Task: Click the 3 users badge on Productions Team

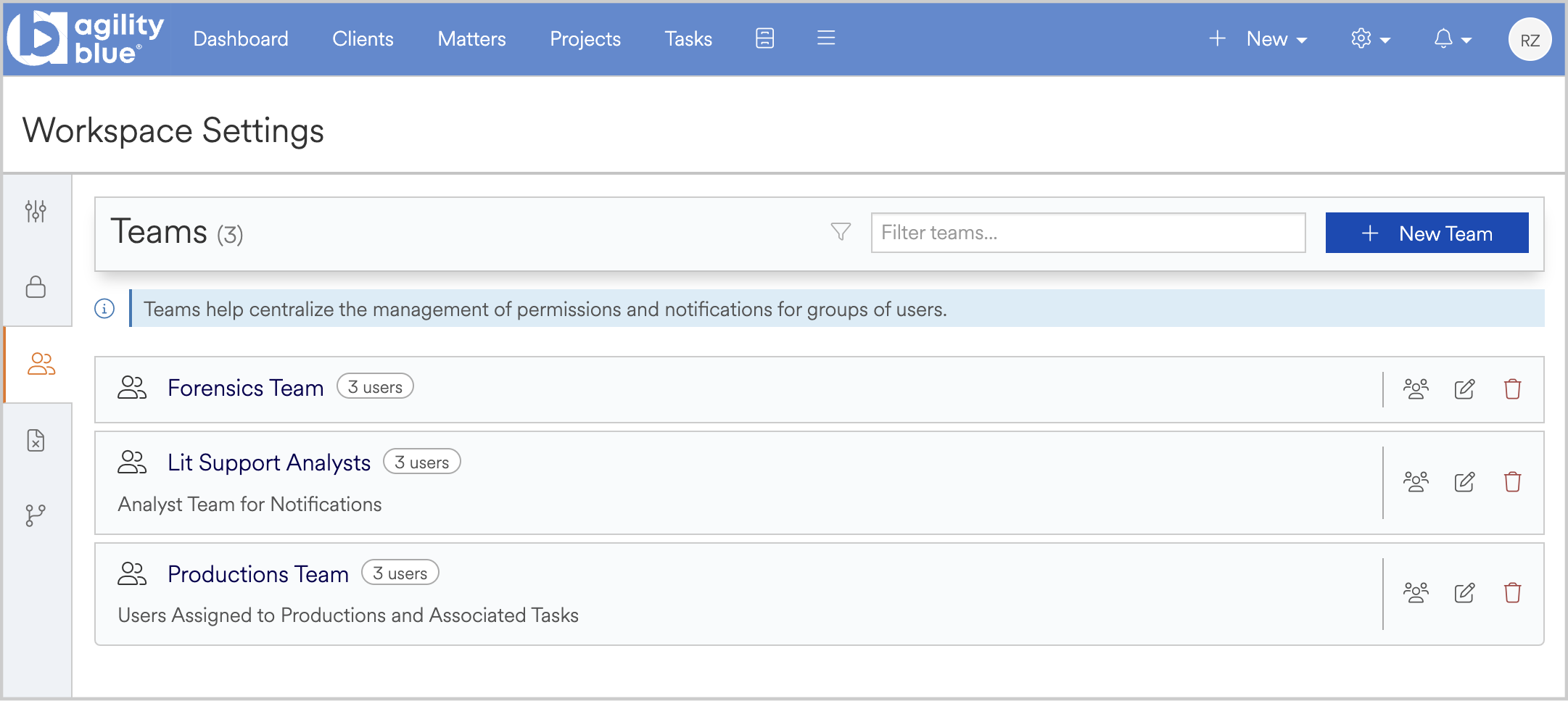Action: pos(400,573)
